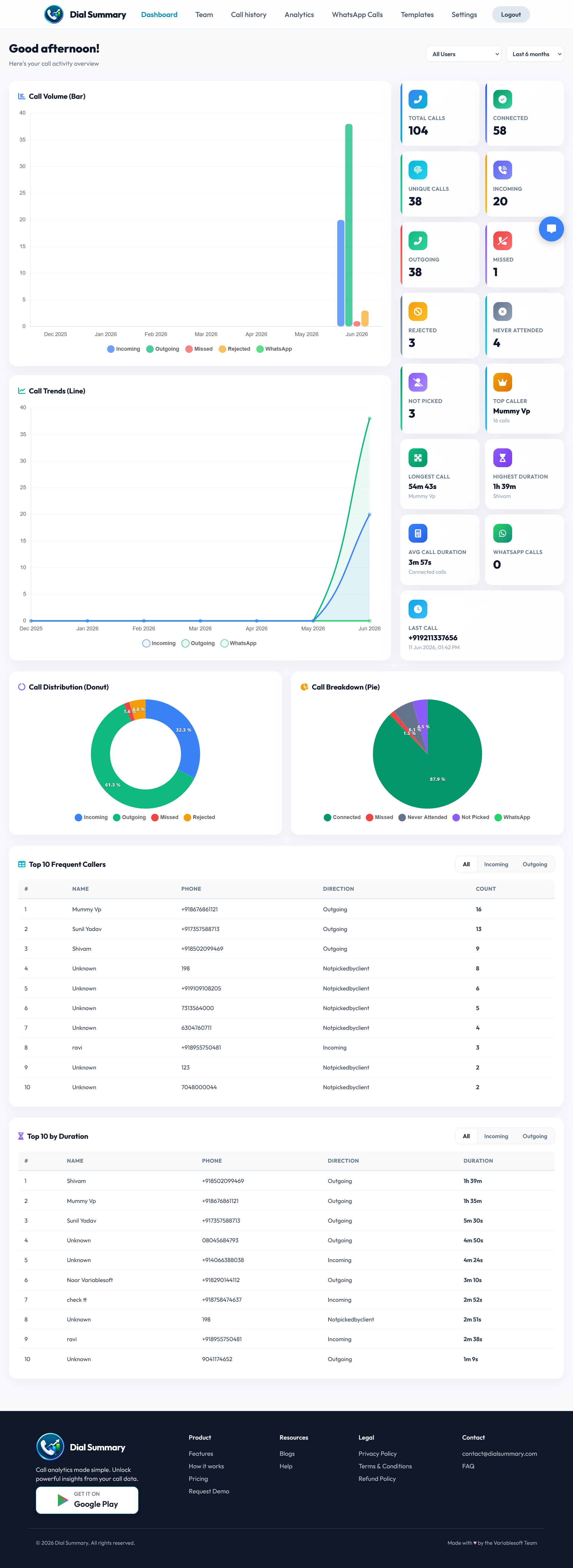Click the WhatsApp Calls green icon
The height and width of the screenshot is (1568, 573).
(503, 533)
